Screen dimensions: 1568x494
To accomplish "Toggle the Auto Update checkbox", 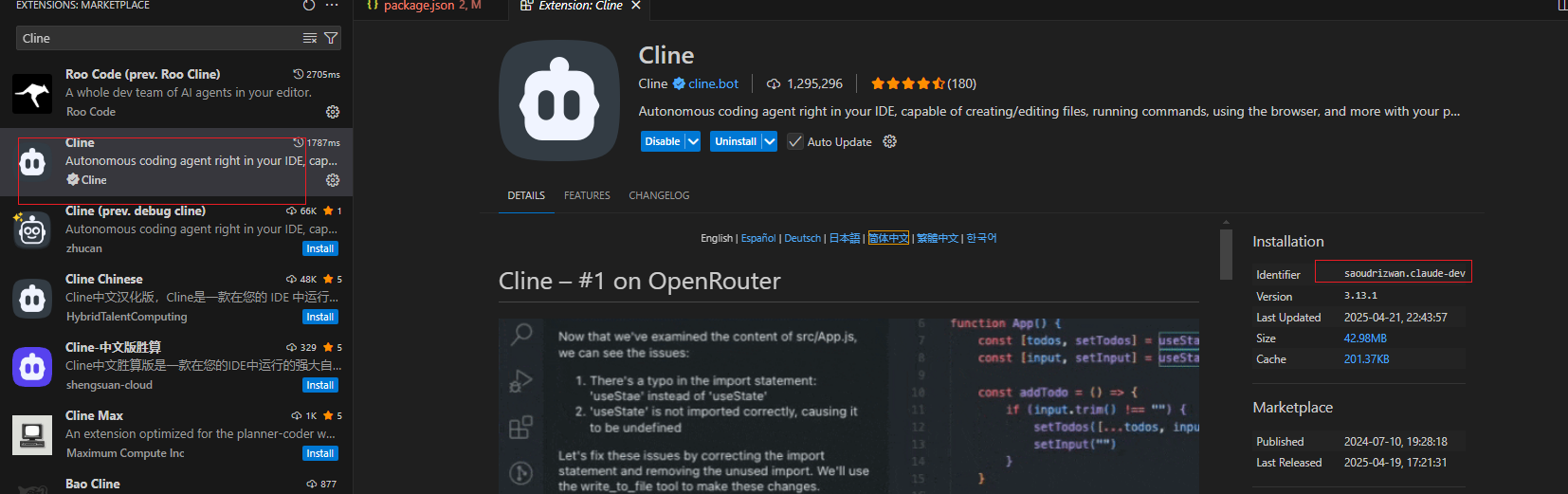I will click(x=795, y=141).
